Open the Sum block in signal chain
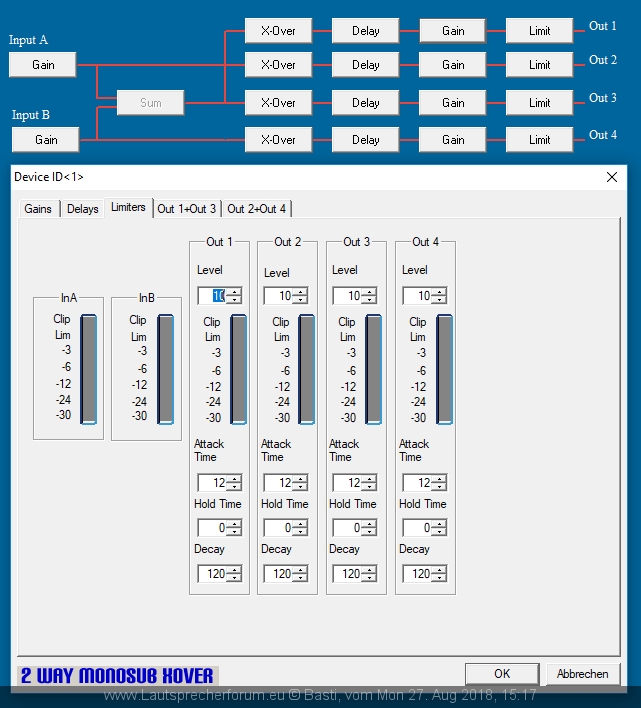Image resolution: width=641 pixels, height=708 pixels. tap(150, 103)
